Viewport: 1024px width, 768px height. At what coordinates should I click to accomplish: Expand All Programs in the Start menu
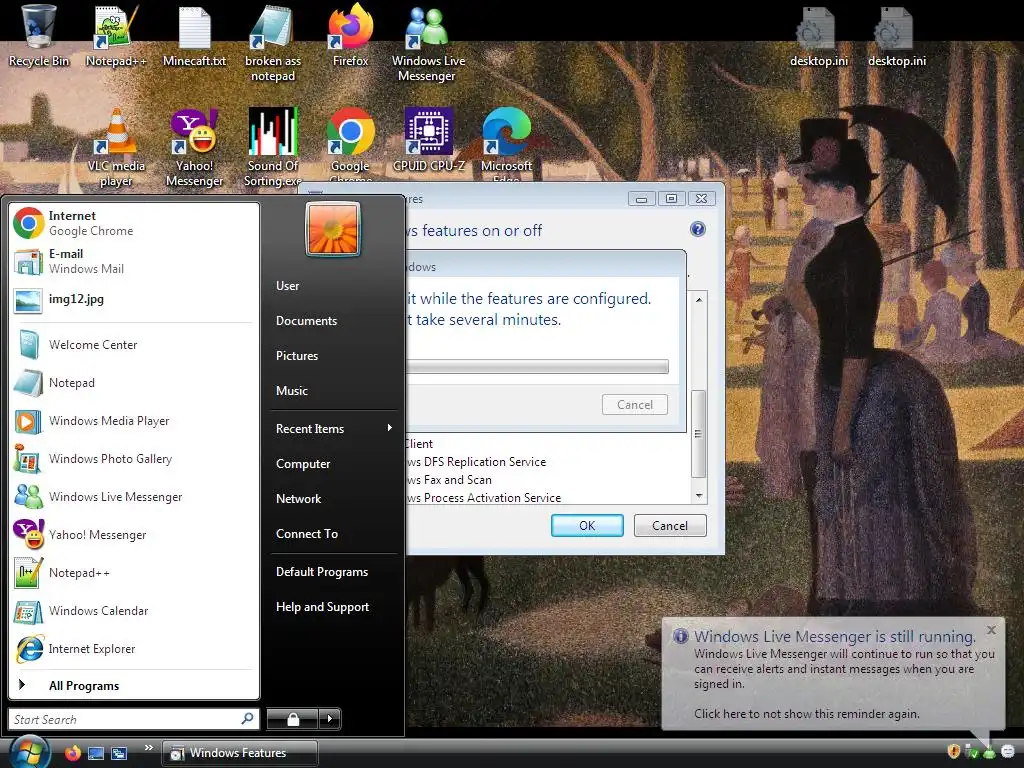(x=134, y=685)
